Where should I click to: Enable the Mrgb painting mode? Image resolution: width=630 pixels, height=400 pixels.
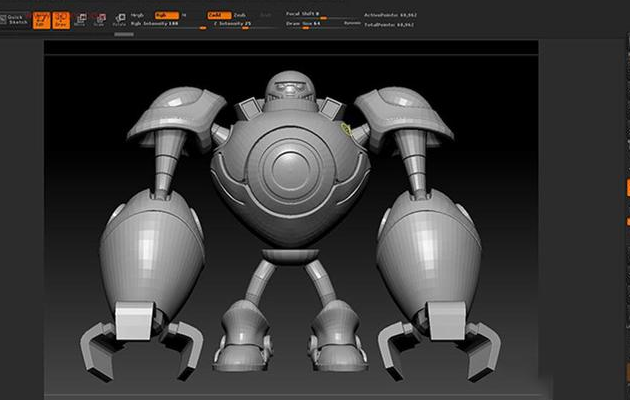pyautogui.click(x=137, y=15)
